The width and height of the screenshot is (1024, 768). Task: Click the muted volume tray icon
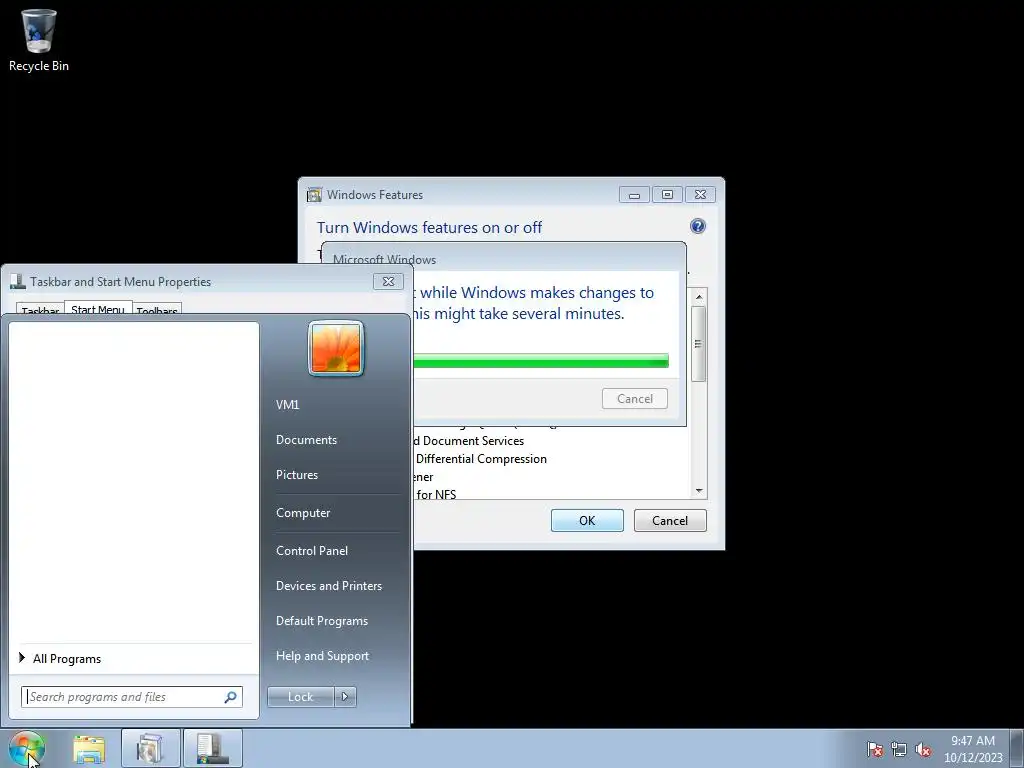tap(923, 749)
